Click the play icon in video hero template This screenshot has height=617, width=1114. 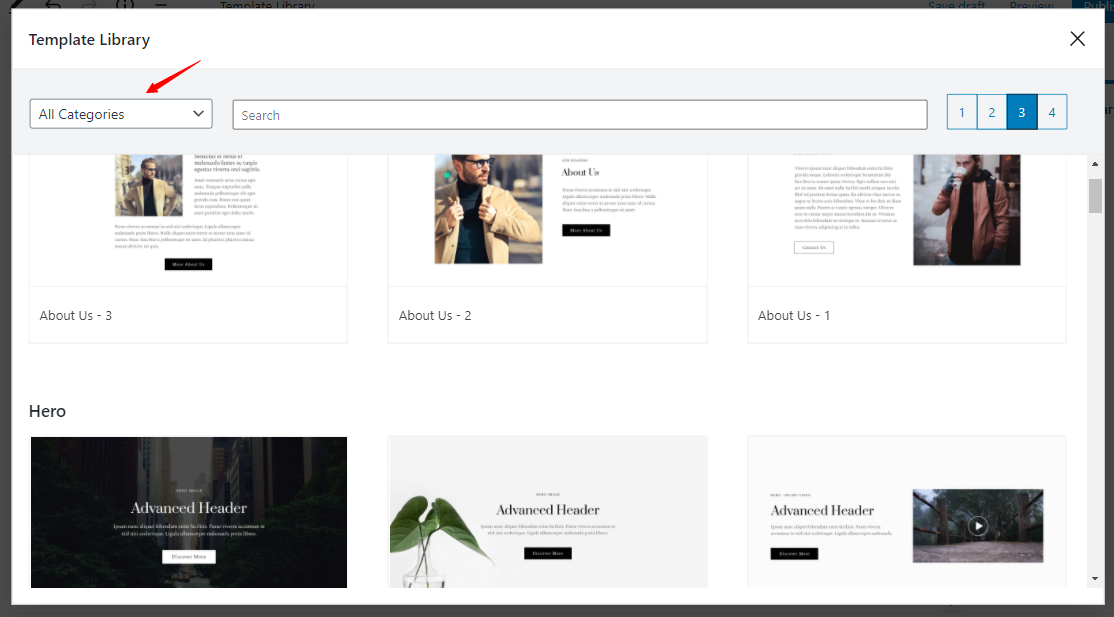[978, 526]
